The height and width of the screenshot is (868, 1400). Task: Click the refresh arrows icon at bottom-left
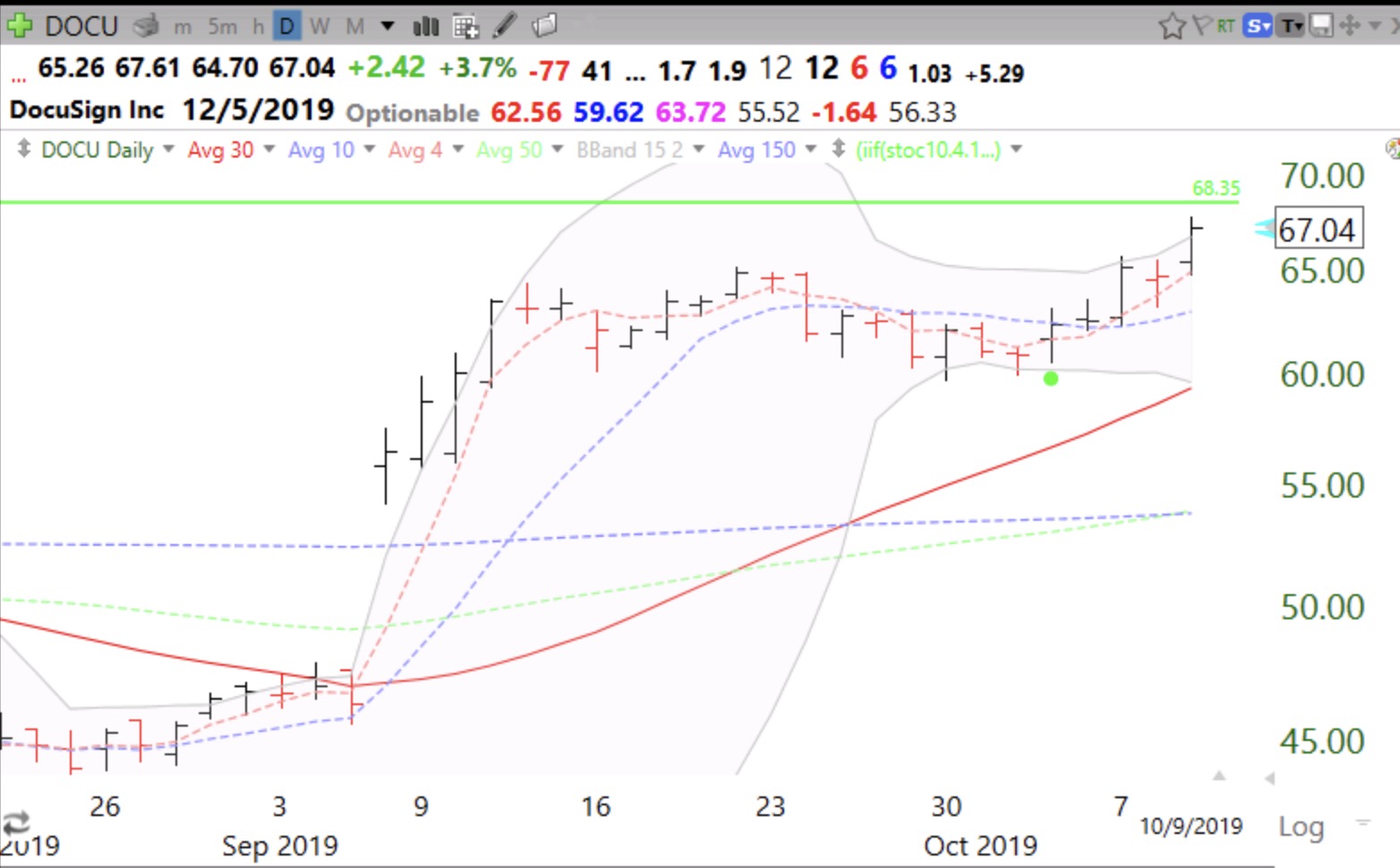coord(16,822)
